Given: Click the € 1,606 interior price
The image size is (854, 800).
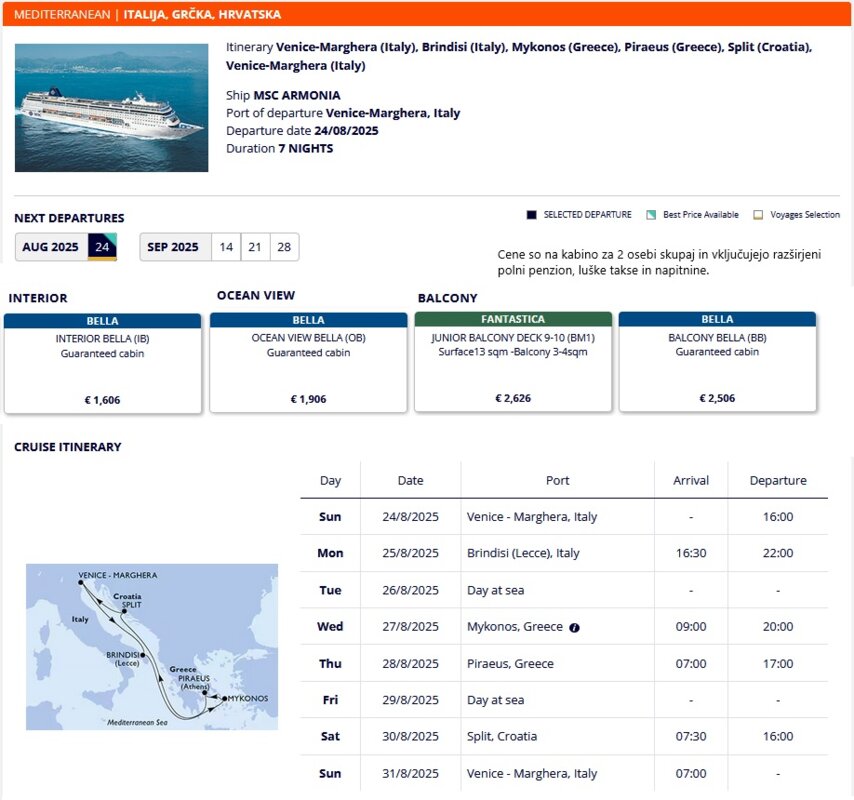Looking at the screenshot, I should click(x=102, y=400).
